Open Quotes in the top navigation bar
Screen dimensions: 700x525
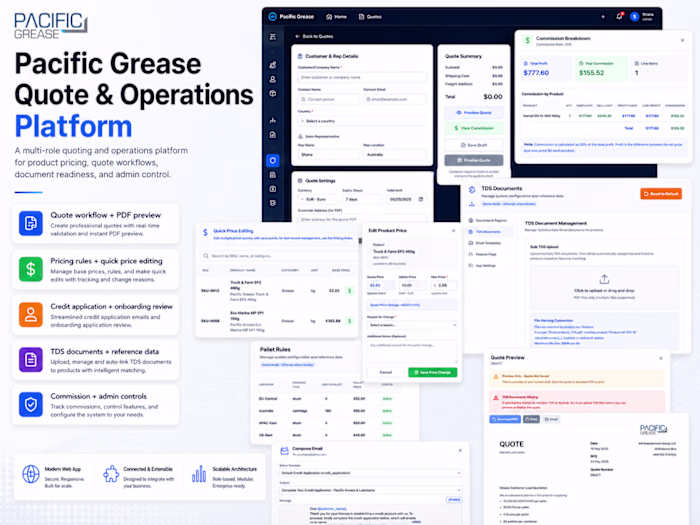(370, 17)
